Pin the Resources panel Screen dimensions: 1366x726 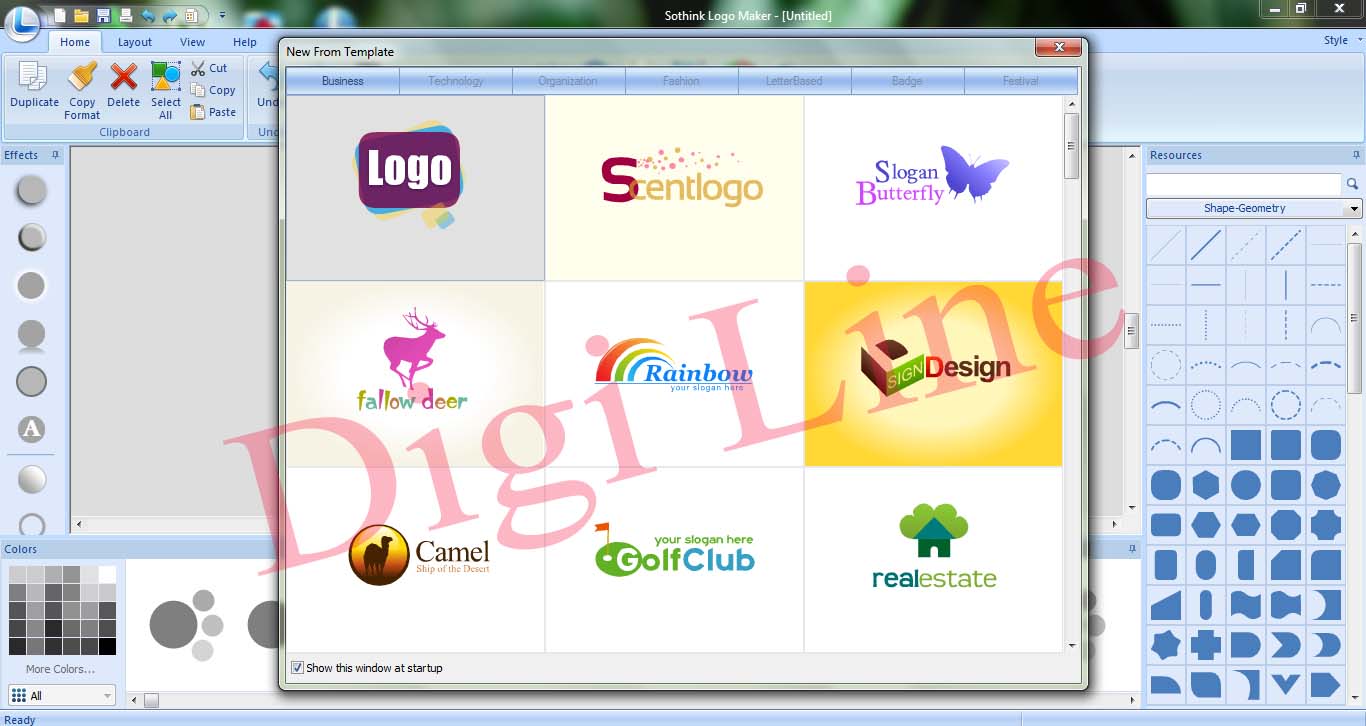coord(1356,155)
